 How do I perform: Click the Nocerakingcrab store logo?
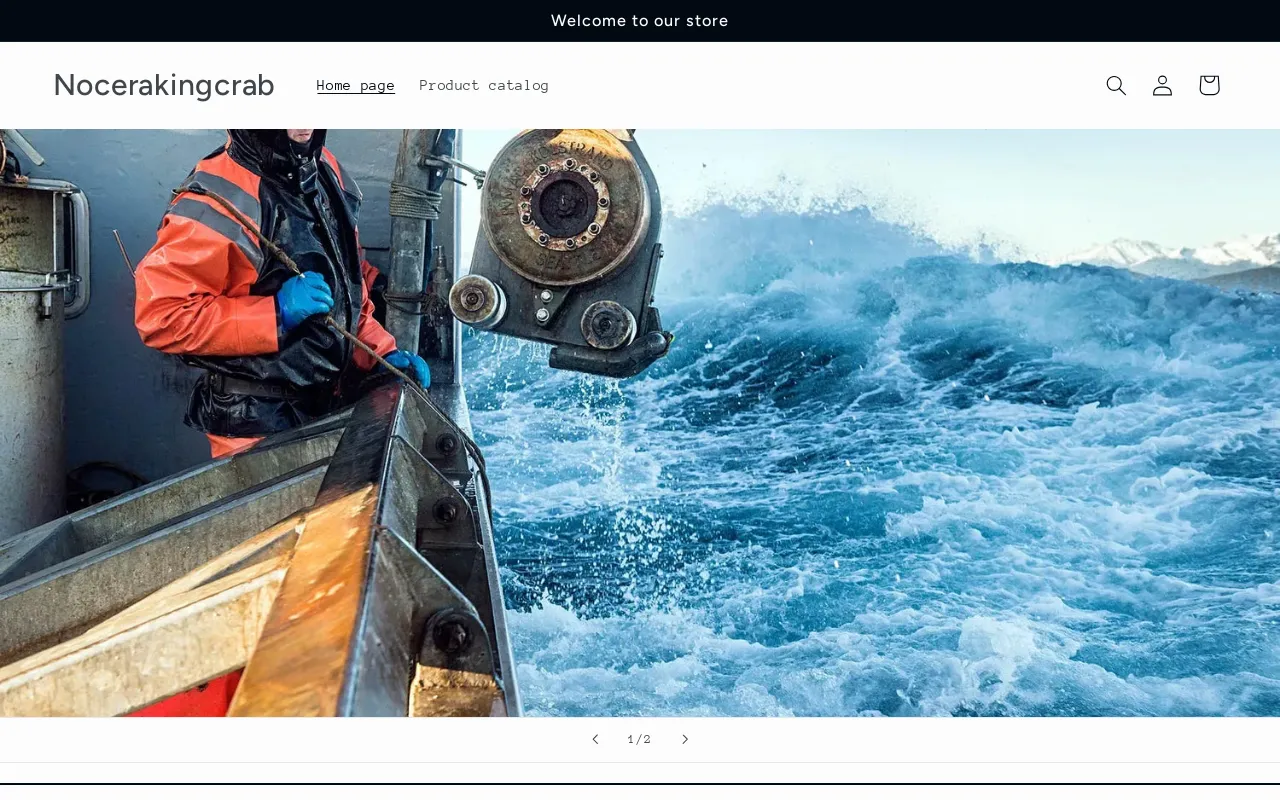pyautogui.click(x=164, y=85)
